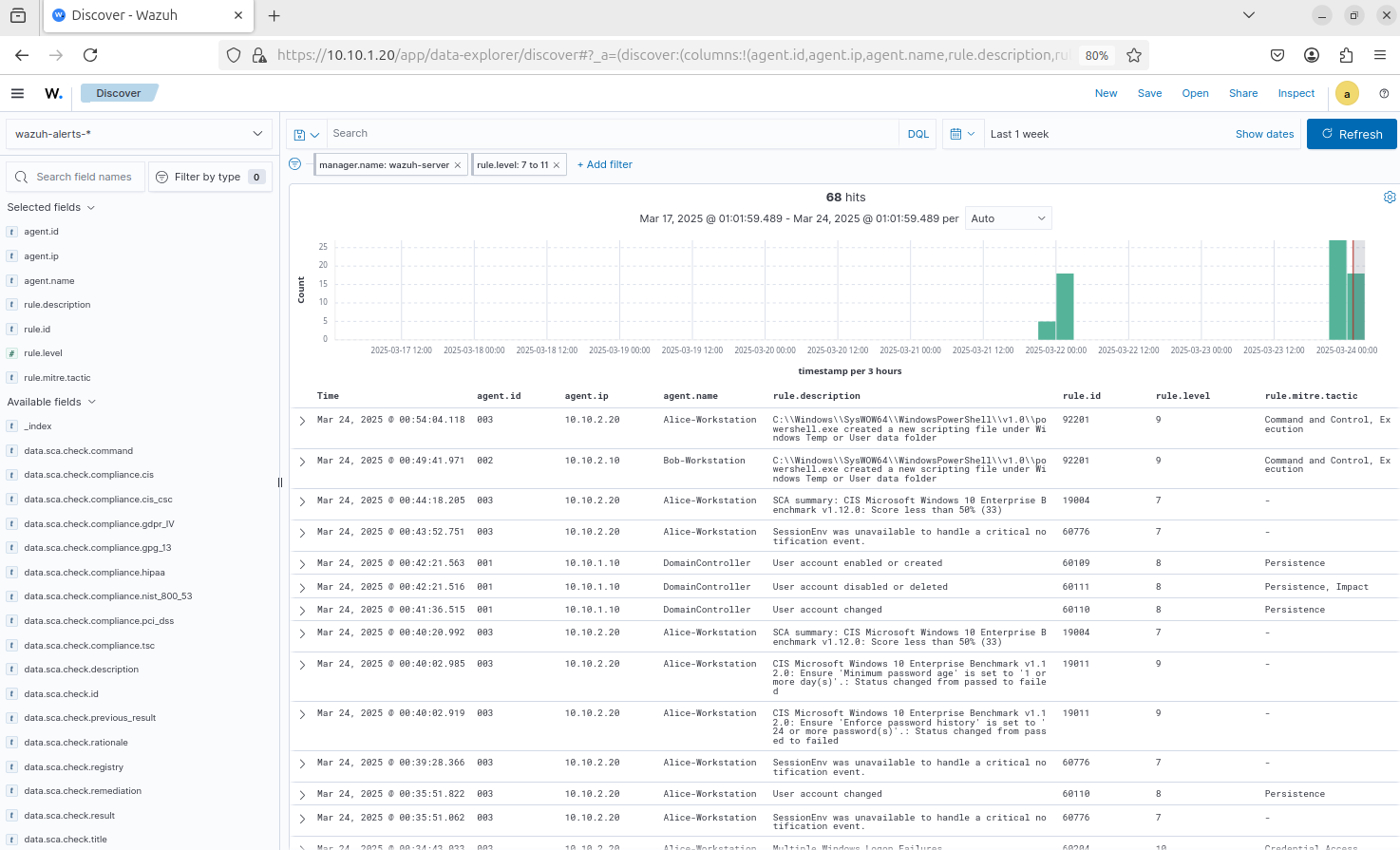Remove the manager.name wazuh-server filter
The height and width of the screenshot is (850, 1400).
click(x=458, y=165)
